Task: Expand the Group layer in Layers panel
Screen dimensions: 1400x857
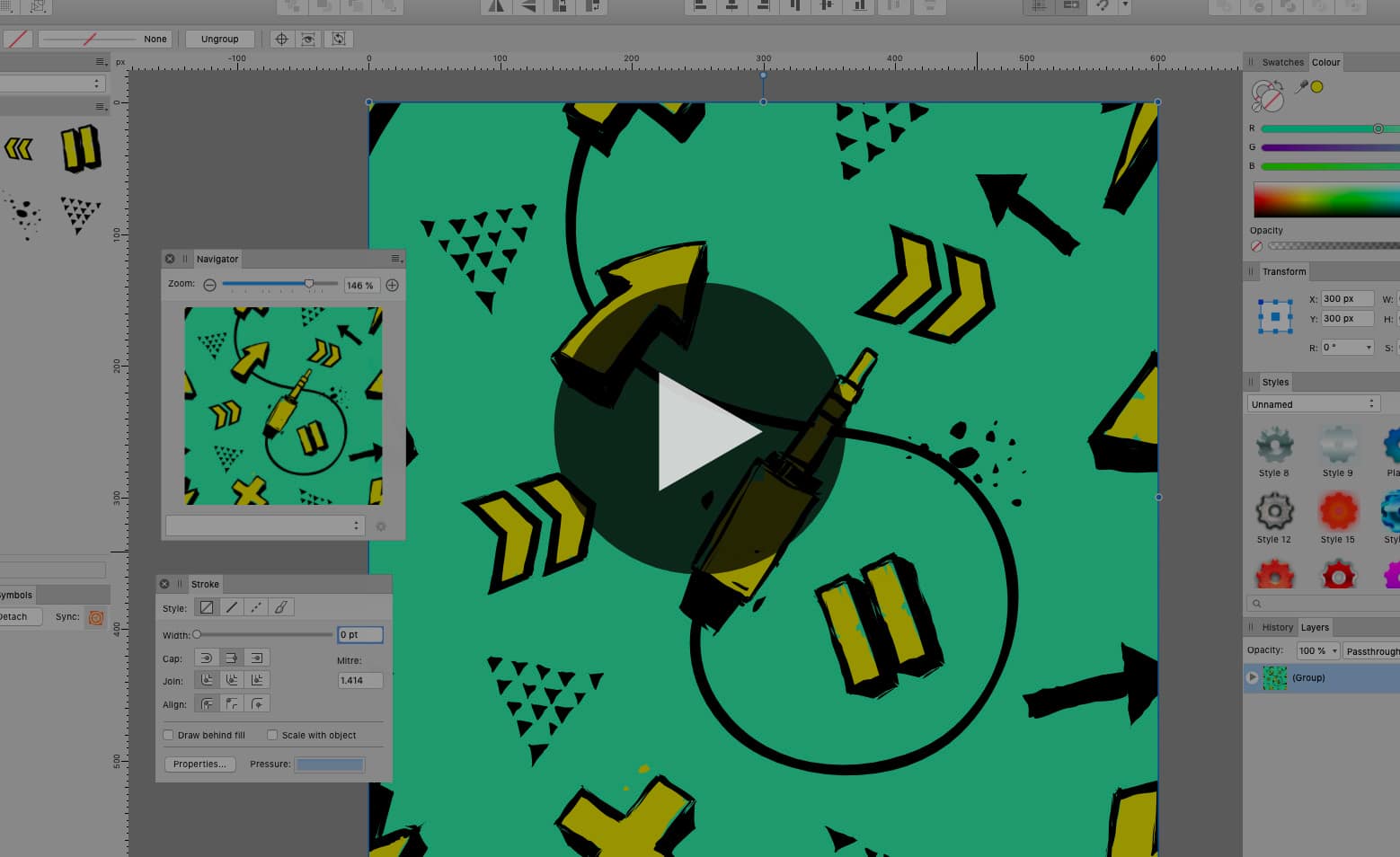Action: click(1253, 677)
